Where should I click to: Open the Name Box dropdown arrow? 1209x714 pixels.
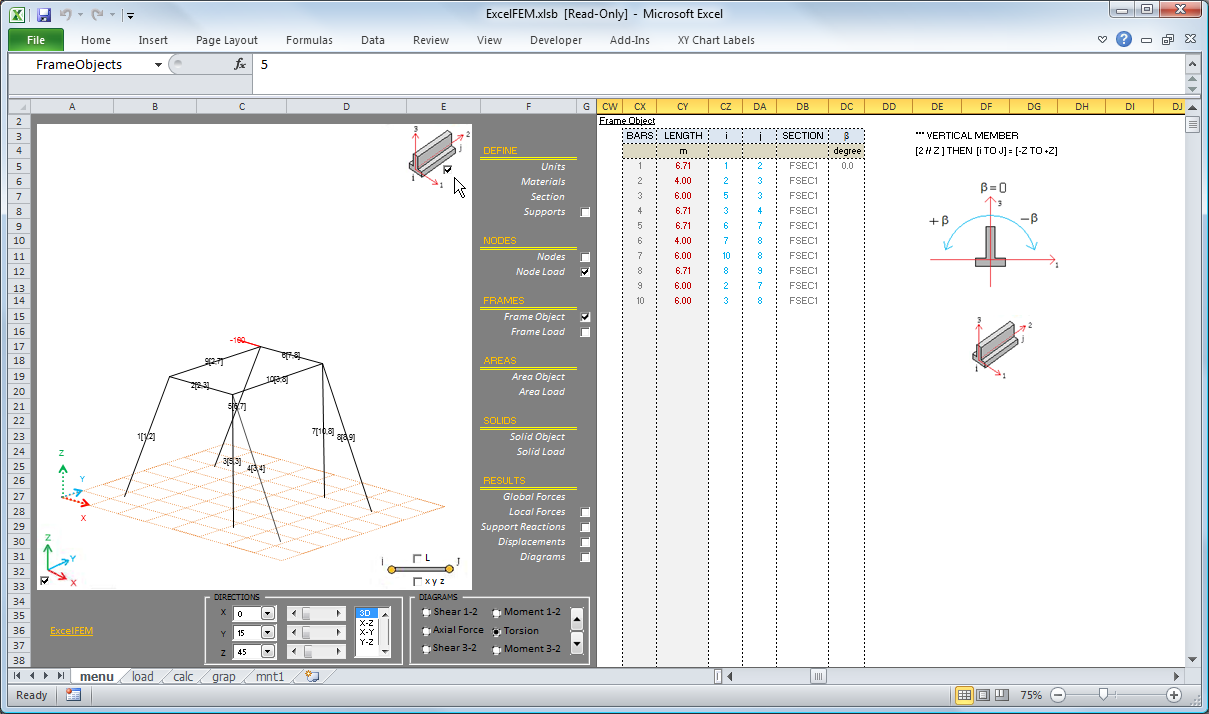pos(158,64)
